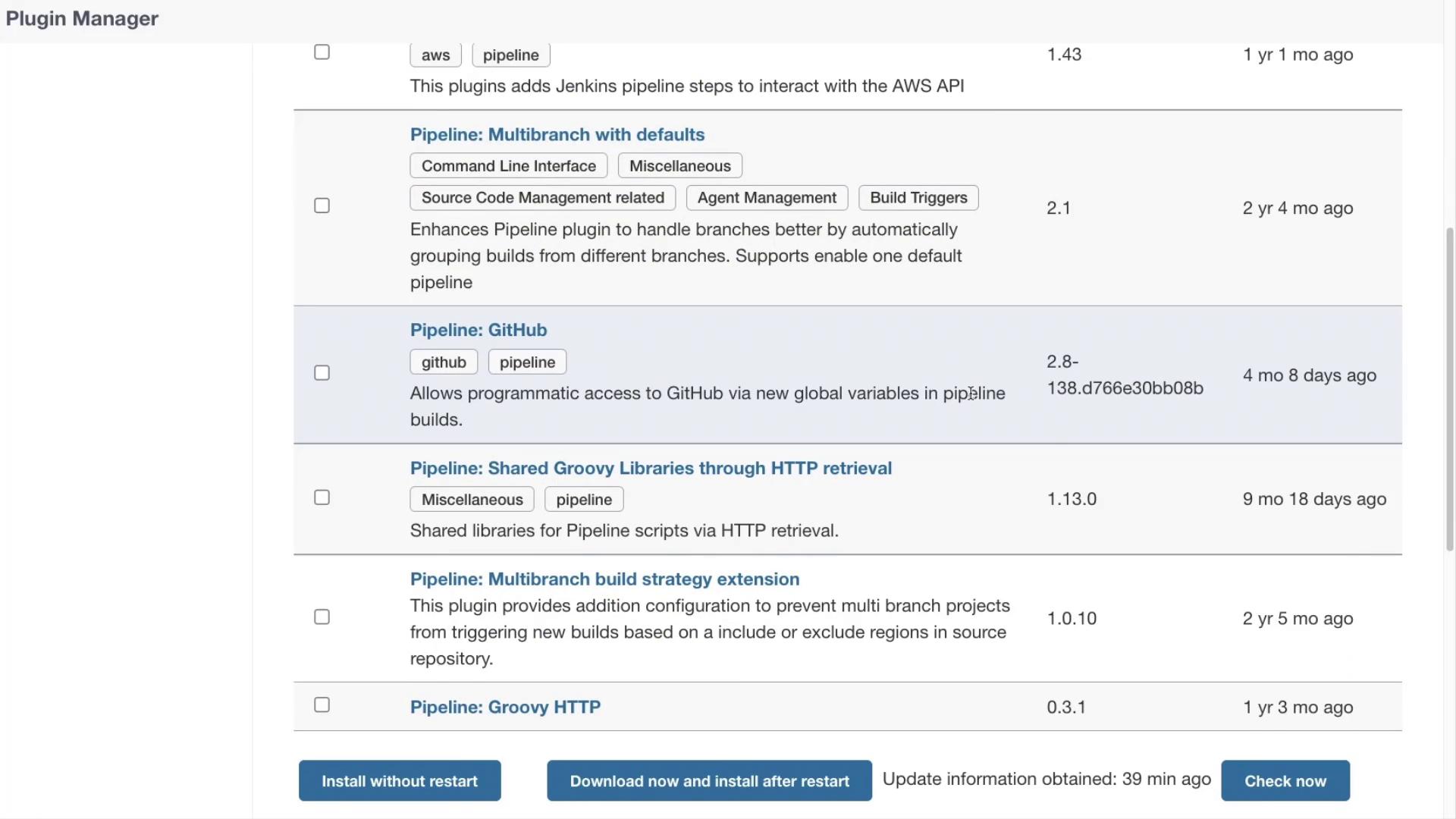Click the Build Triggers category tag

point(918,198)
